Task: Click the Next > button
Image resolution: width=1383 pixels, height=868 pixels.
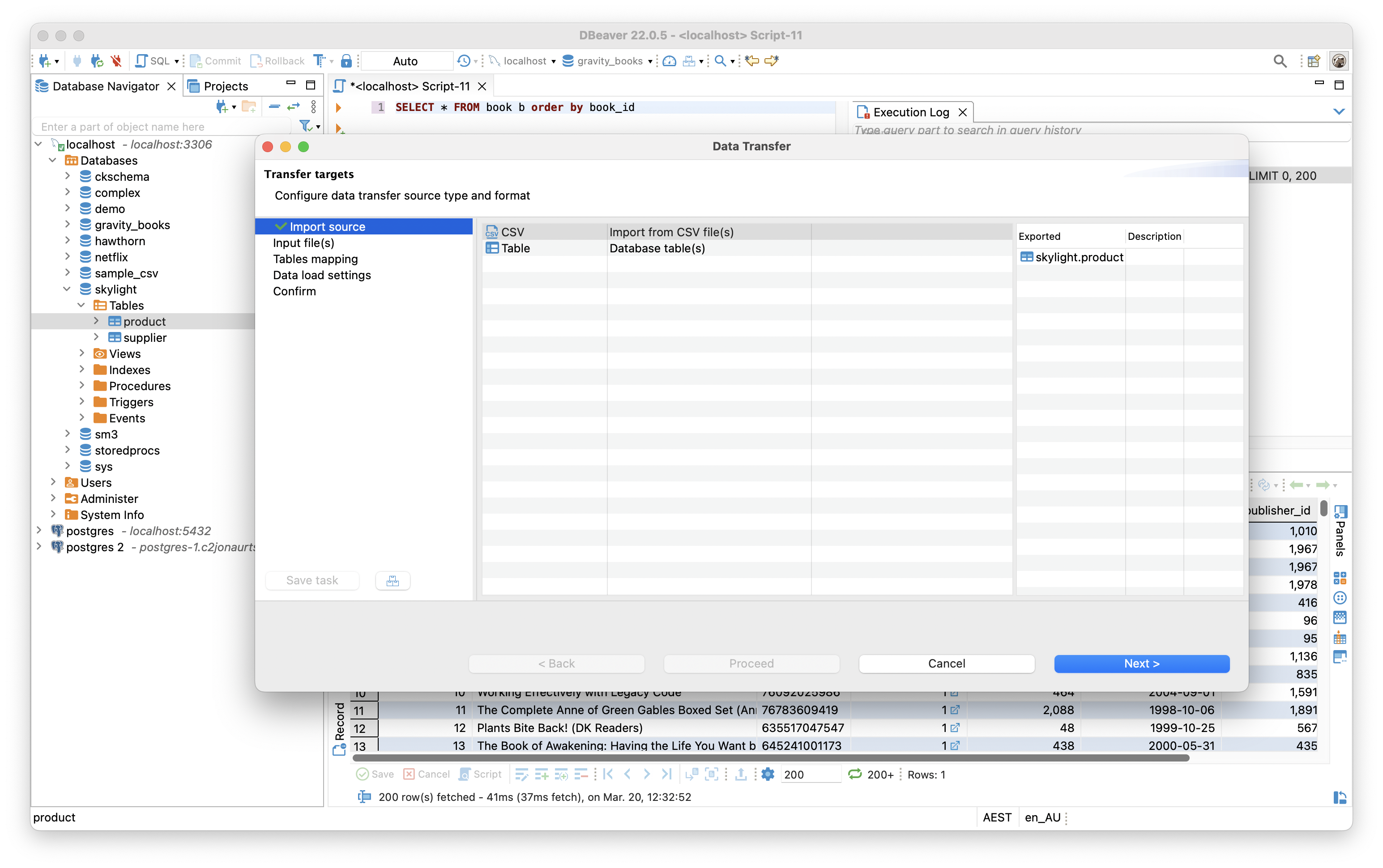Action: click(1141, 663)
